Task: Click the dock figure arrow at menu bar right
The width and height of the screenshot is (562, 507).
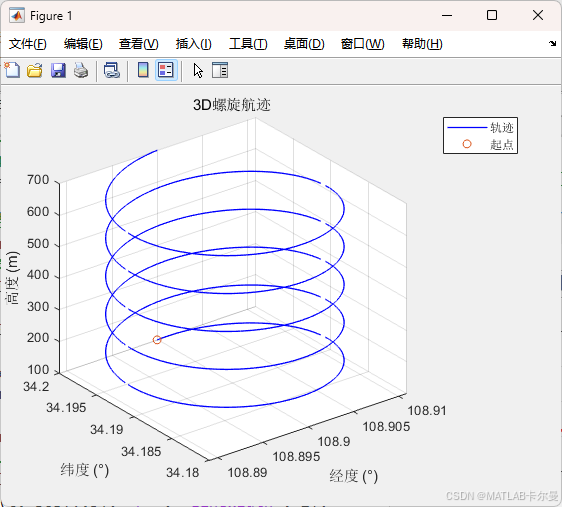Action: pos(552,43)
